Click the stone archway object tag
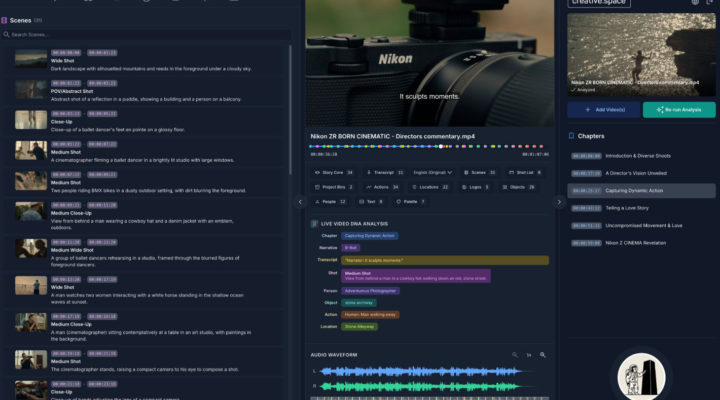The width and height of the screenshot is (720, 400). click(x=359, y=303)
